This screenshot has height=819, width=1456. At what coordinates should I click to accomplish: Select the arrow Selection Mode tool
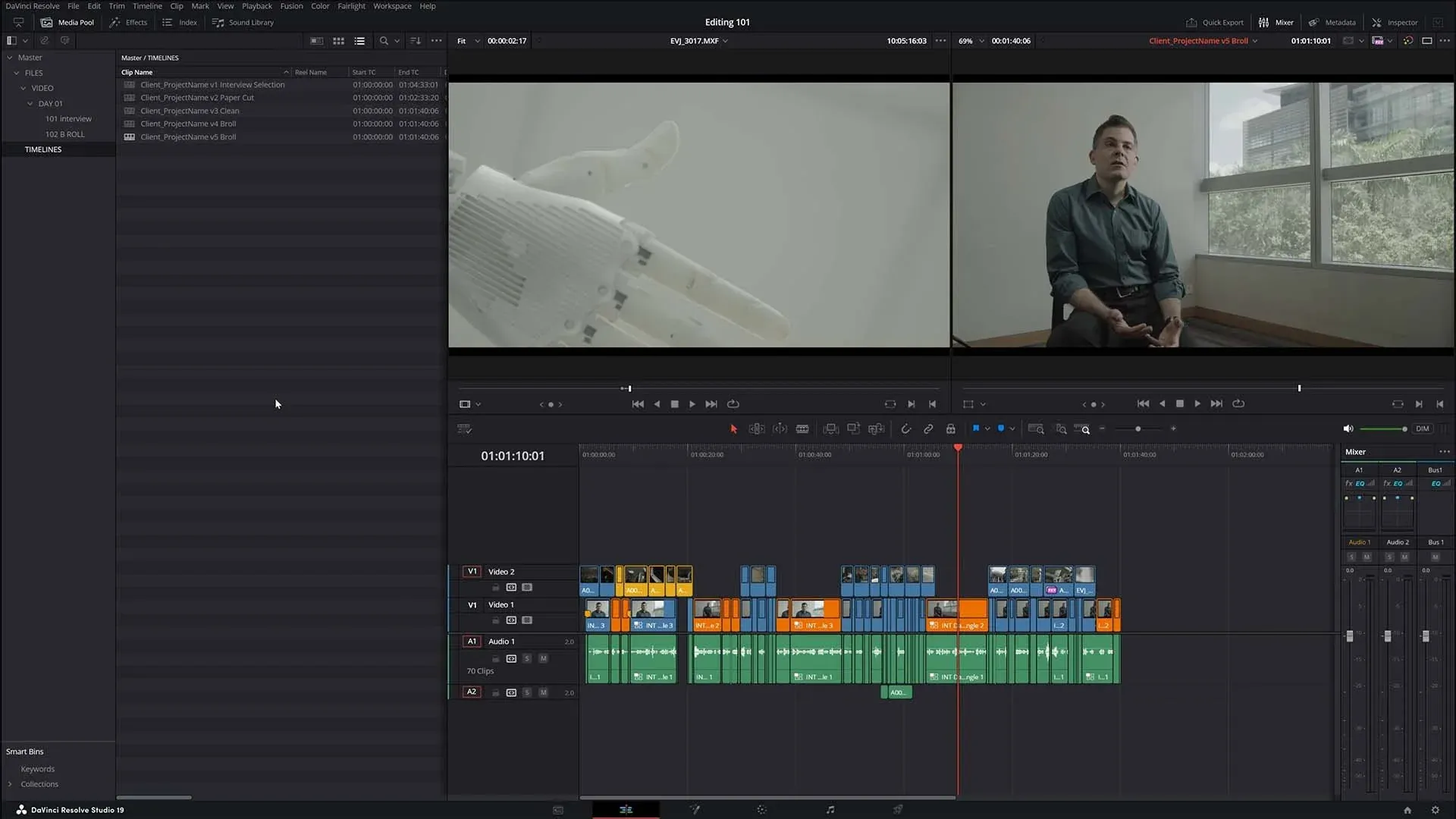(x=733, y=429)
